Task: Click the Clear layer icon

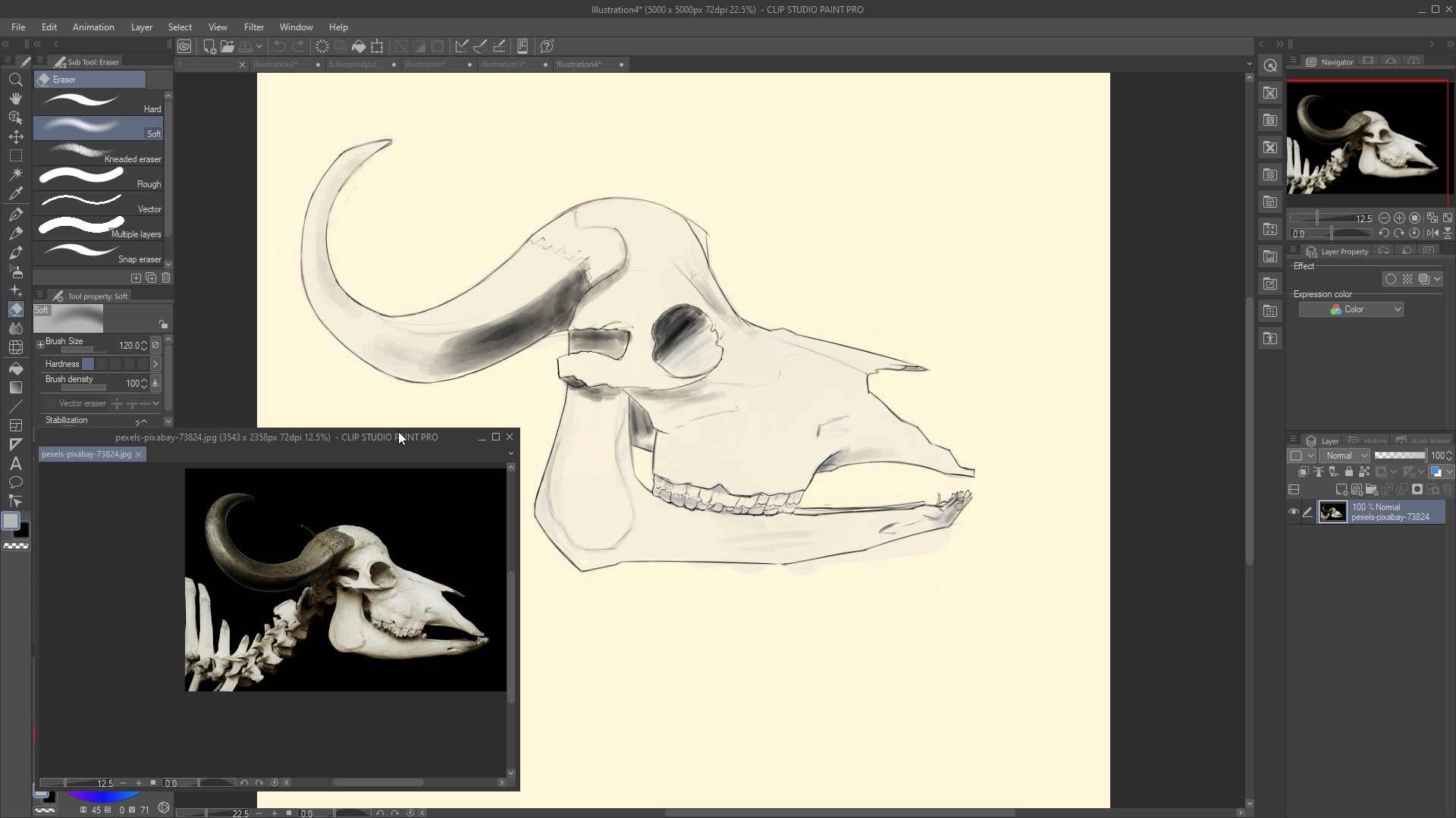Action: [x=322, y=46]
